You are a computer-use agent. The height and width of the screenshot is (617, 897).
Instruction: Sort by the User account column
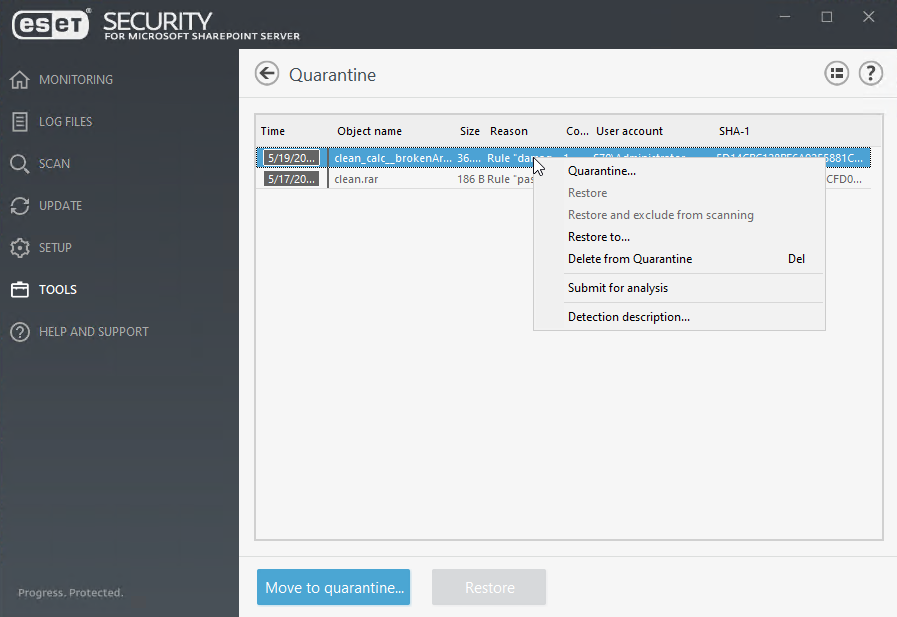(x=629, y=131)
